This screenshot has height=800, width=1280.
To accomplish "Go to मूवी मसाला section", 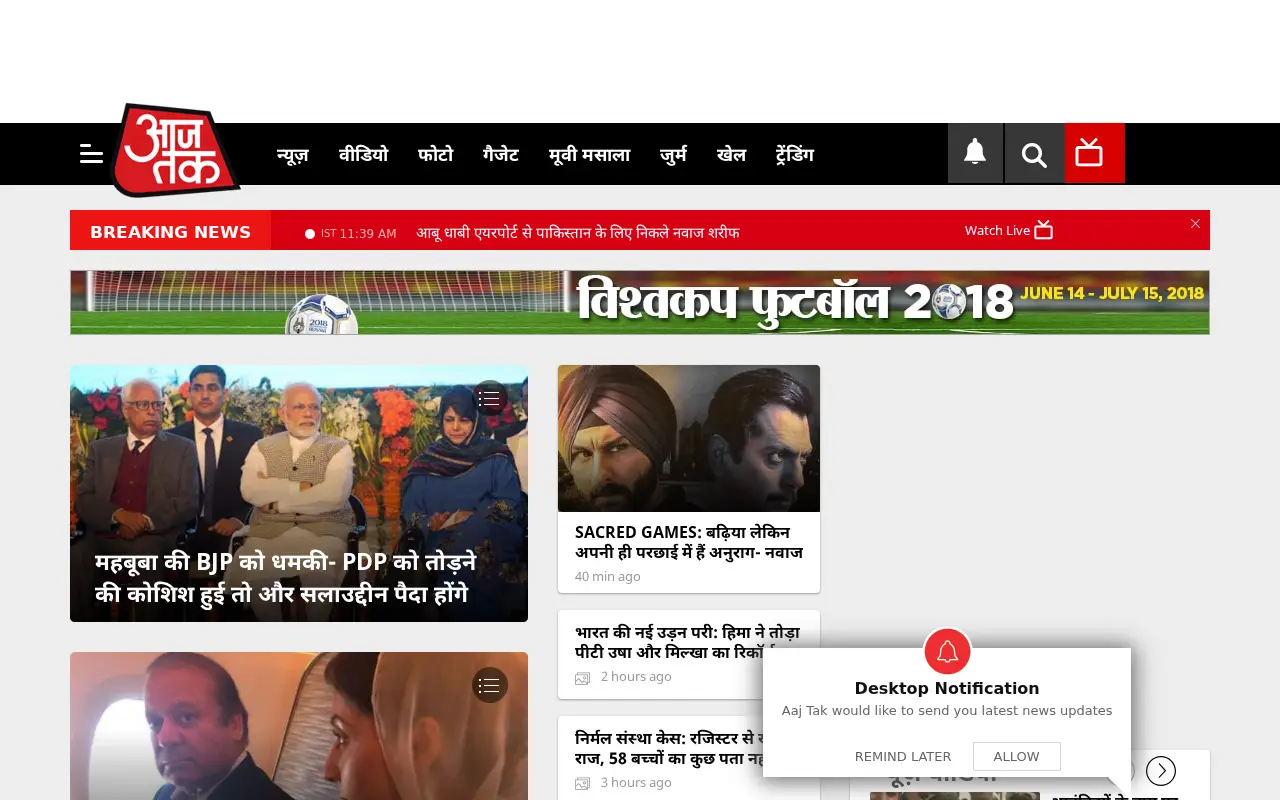I will click(589, 155).
